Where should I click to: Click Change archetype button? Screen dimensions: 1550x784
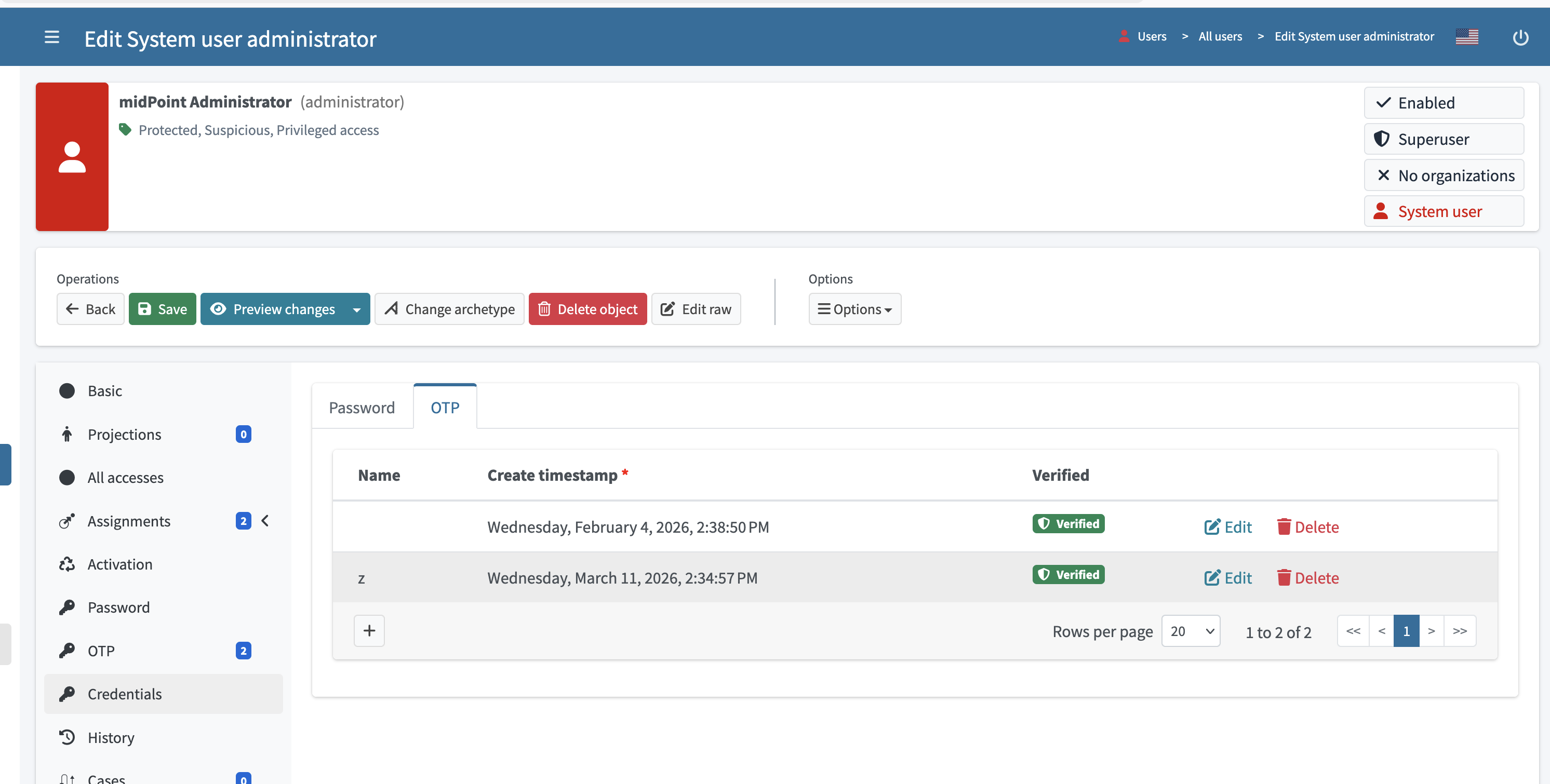(449, 309)
